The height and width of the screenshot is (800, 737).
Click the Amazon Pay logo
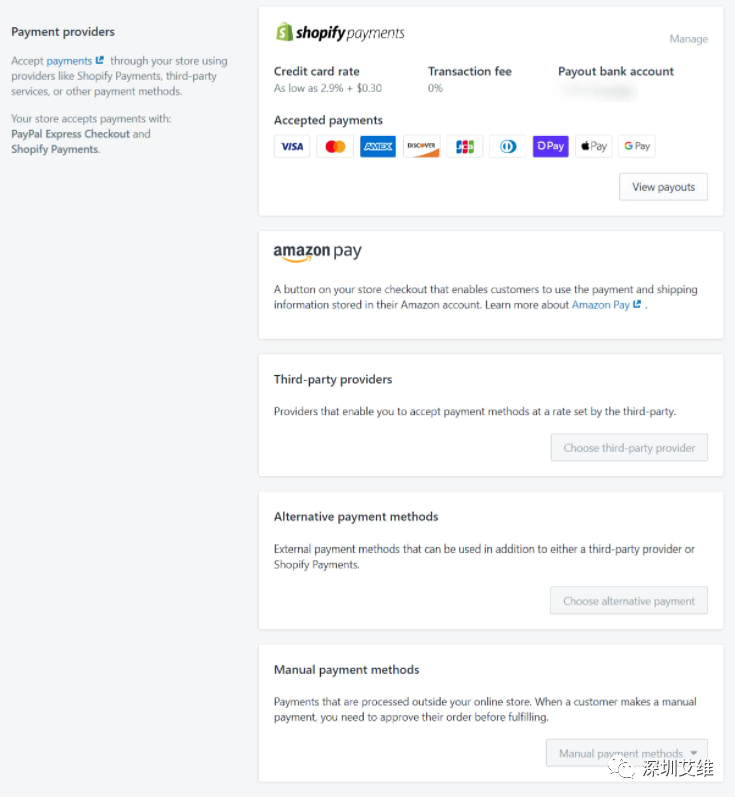click(318, 254)
